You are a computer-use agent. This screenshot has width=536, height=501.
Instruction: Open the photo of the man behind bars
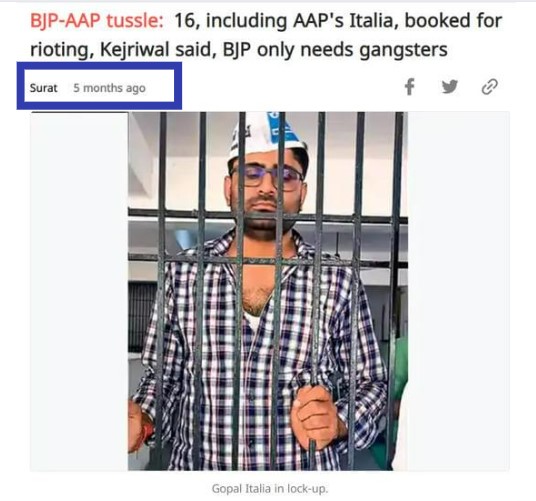268,291
